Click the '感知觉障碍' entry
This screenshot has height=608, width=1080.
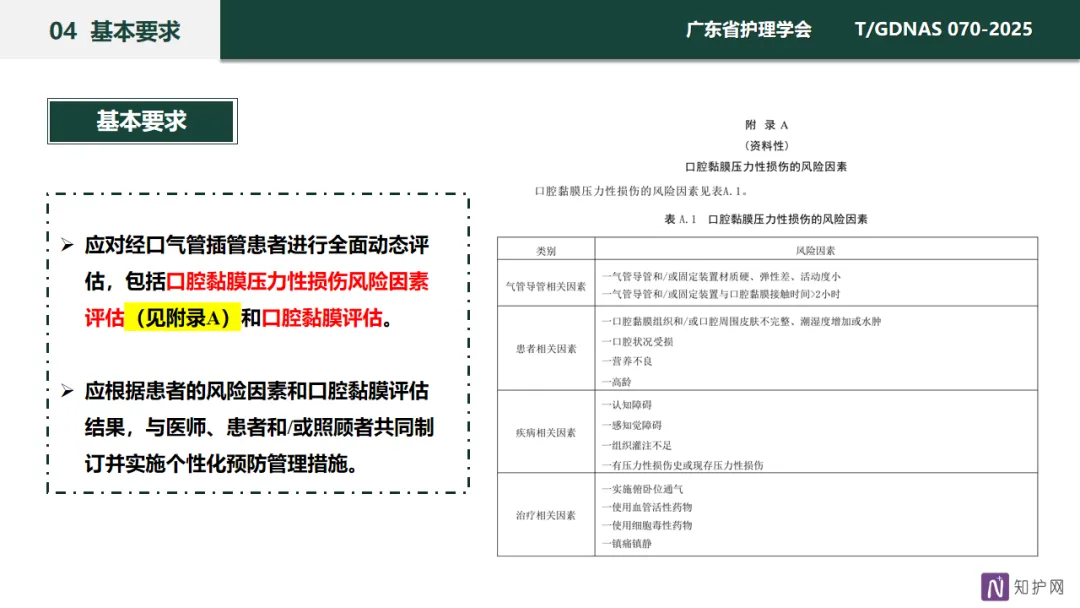pyautogui.click(x=632, y=425)
